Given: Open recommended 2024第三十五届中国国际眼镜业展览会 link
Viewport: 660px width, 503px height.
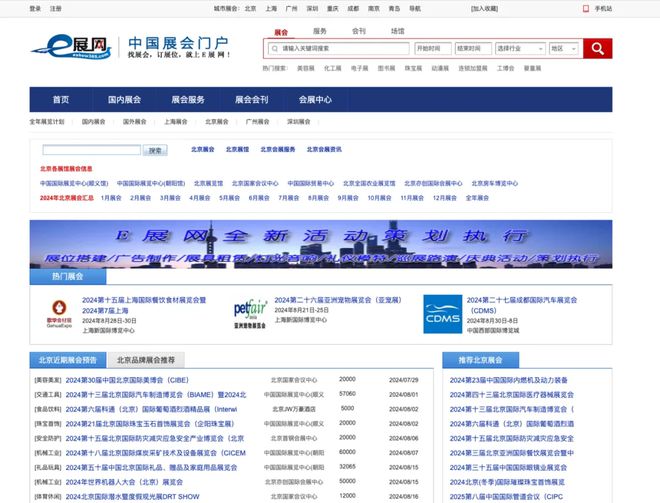Looking at the screenshot, I should (508, 468).
